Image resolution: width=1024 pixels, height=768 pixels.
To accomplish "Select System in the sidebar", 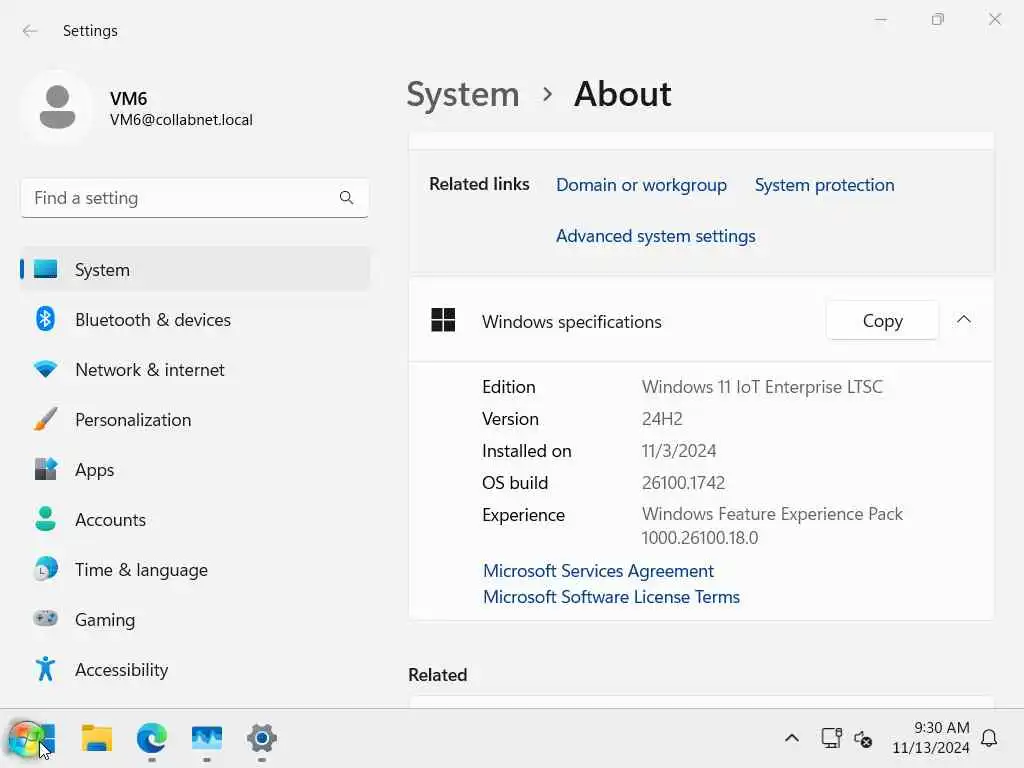I will 195,270.
